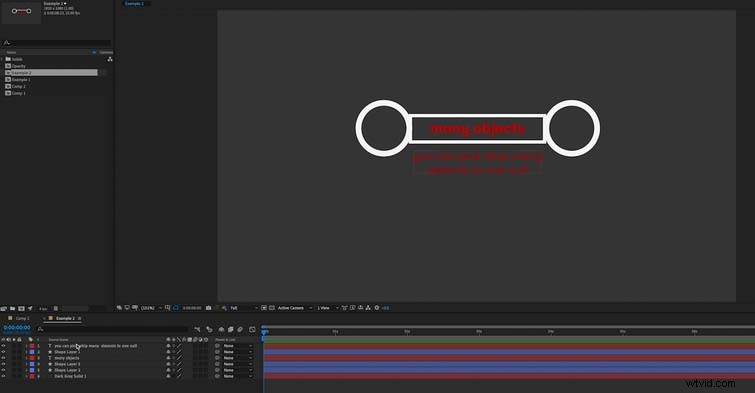Screen dimensions: 755x393
Task: Toggle mask and shape path visibility icon
Action: coord(176,308)
